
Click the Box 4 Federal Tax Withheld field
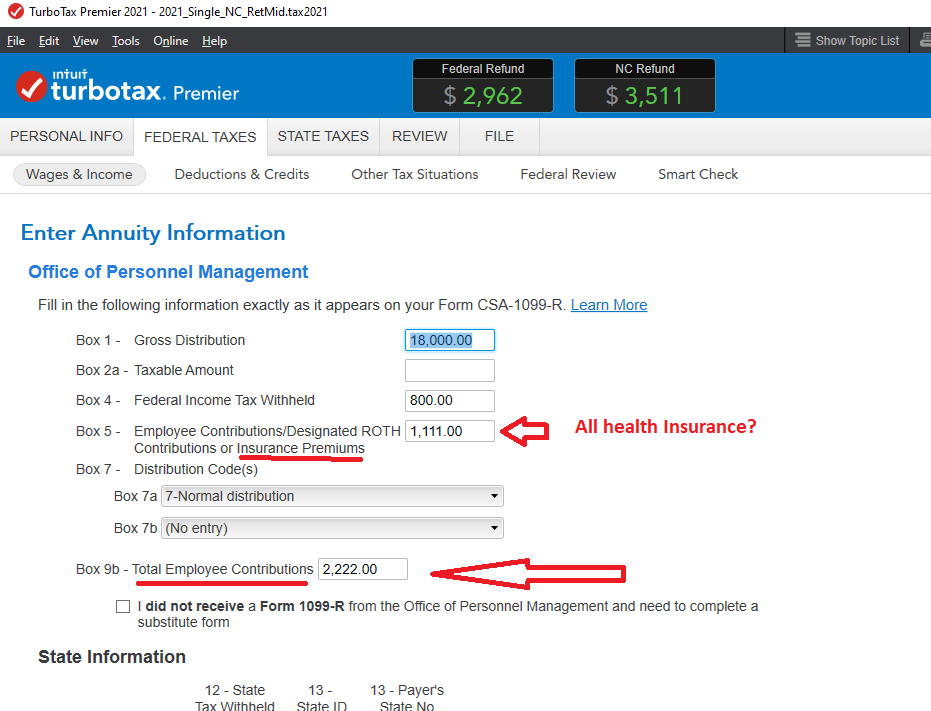(449, 400)
